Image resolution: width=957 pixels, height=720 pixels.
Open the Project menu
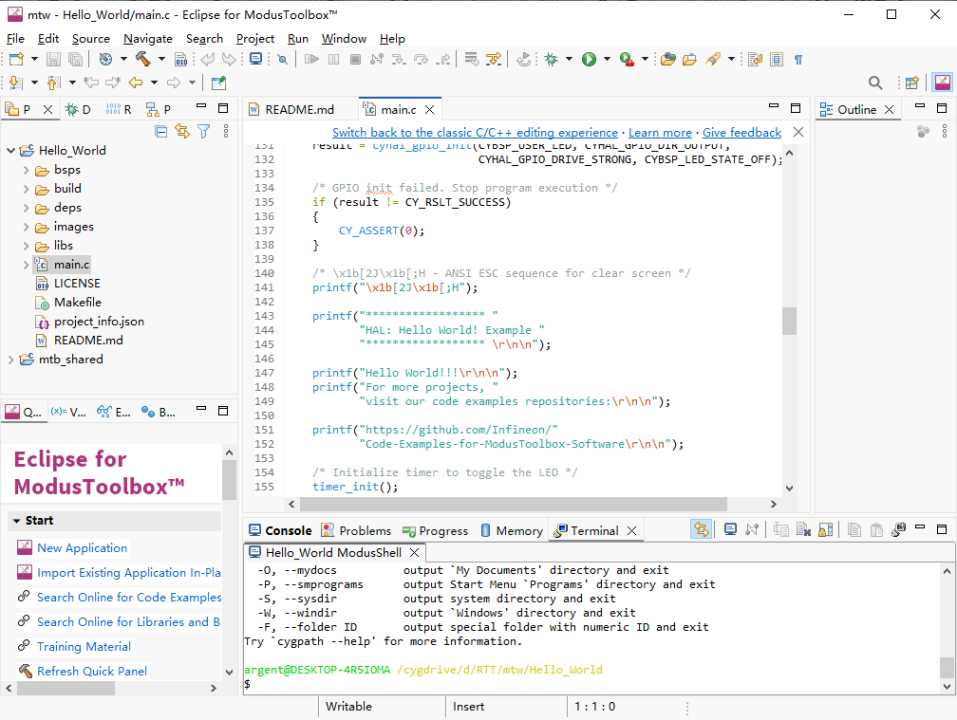click(255, 38)
